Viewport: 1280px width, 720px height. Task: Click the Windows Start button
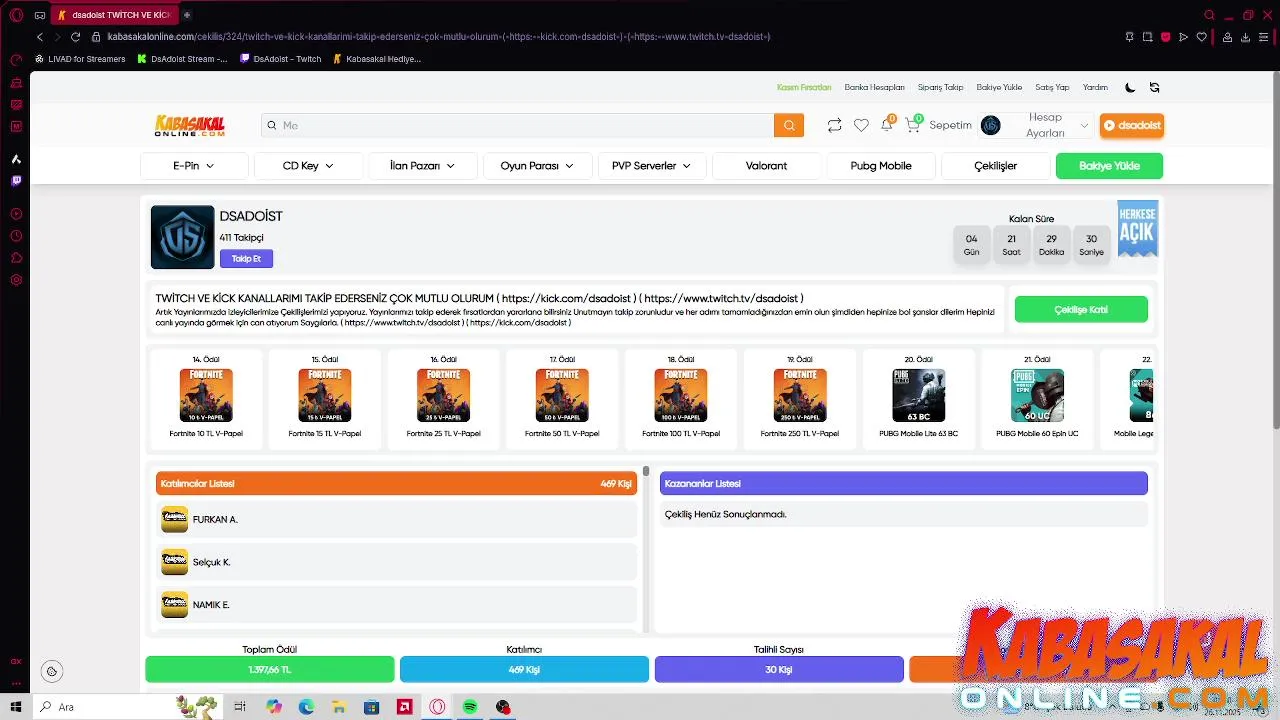click(16, 707)
